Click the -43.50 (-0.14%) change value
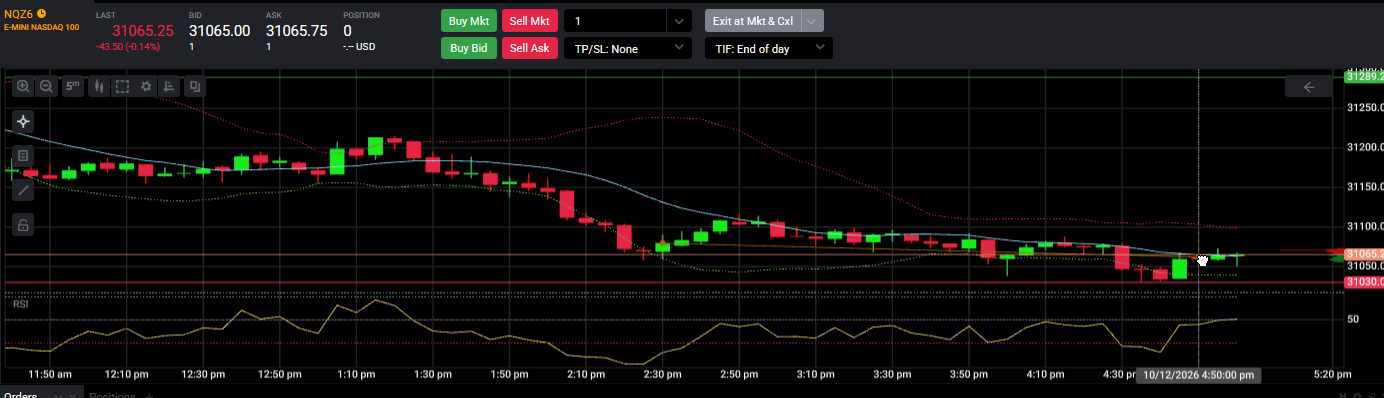Viewport: 1384px width, 398px height. pos(128,47)
